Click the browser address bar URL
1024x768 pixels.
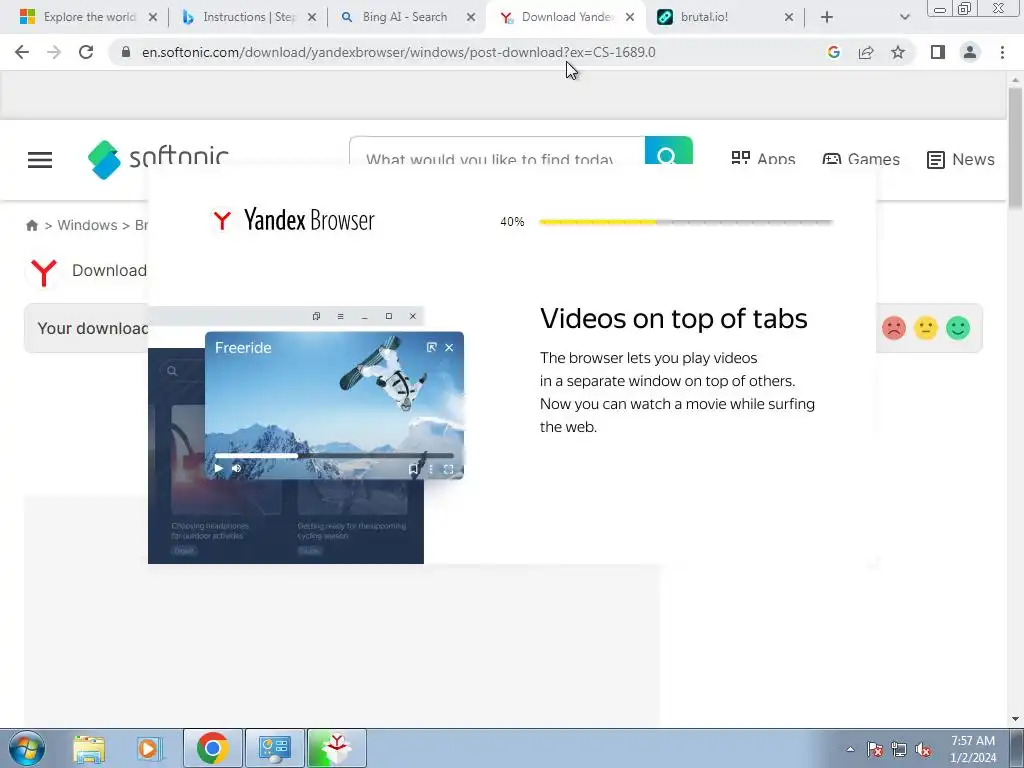[398, 52]
